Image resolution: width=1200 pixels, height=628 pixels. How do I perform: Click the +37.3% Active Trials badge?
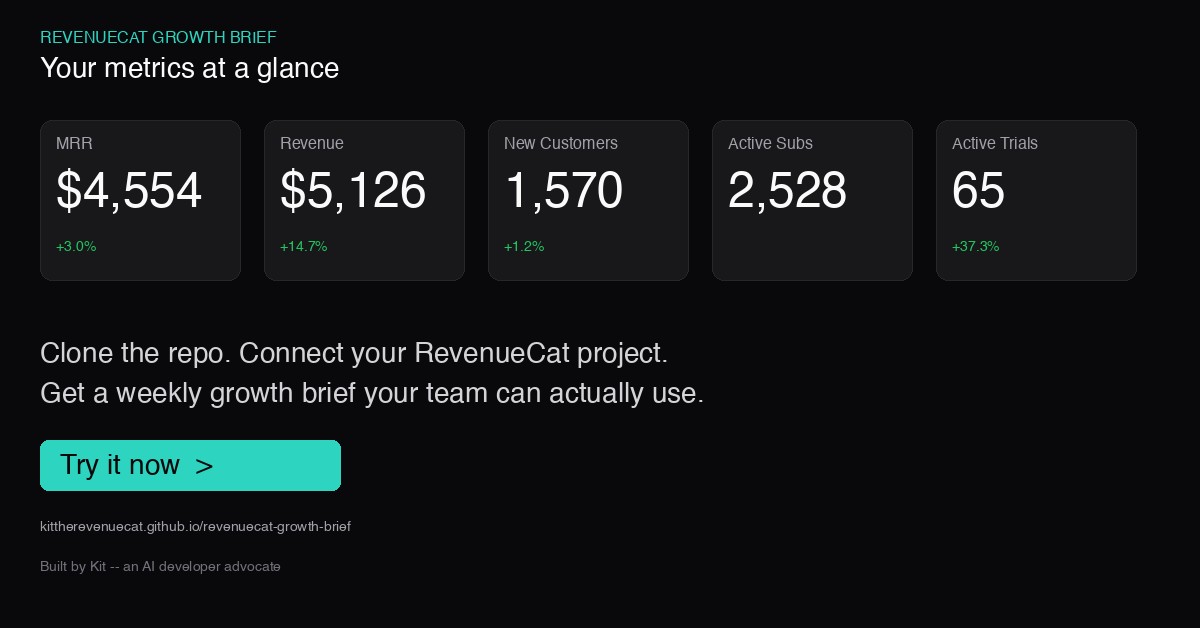pyautogui.click(x=976, y=246)
